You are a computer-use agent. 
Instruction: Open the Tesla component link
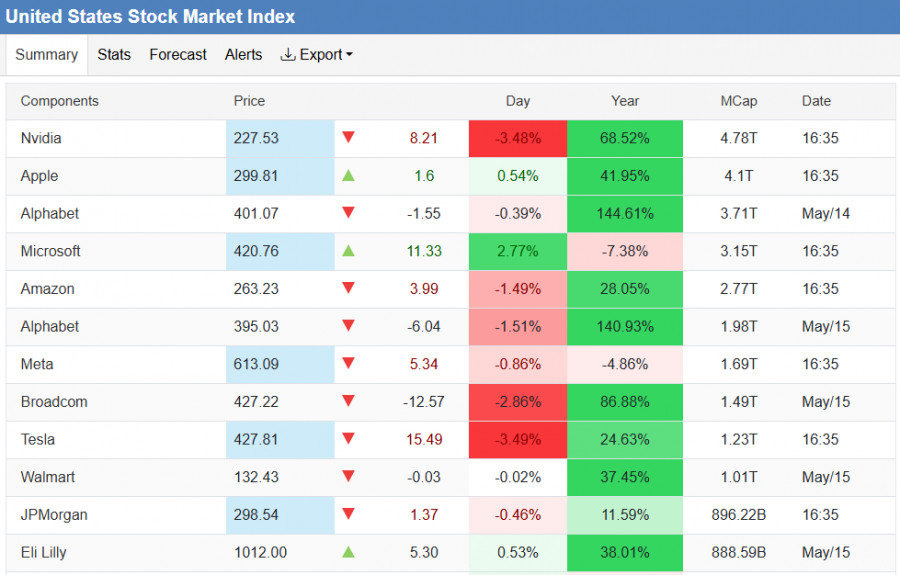click(x=38, y=440)
